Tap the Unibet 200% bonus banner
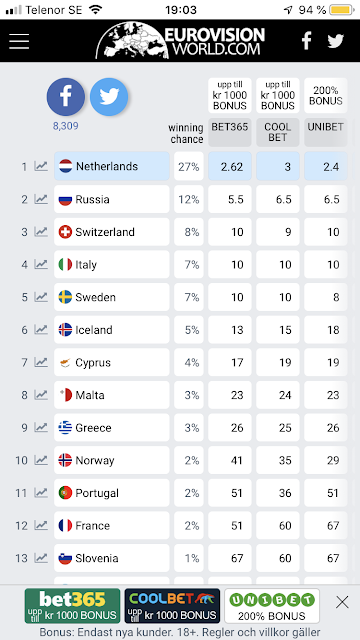 pyautogui.click(x=272, y=606)
